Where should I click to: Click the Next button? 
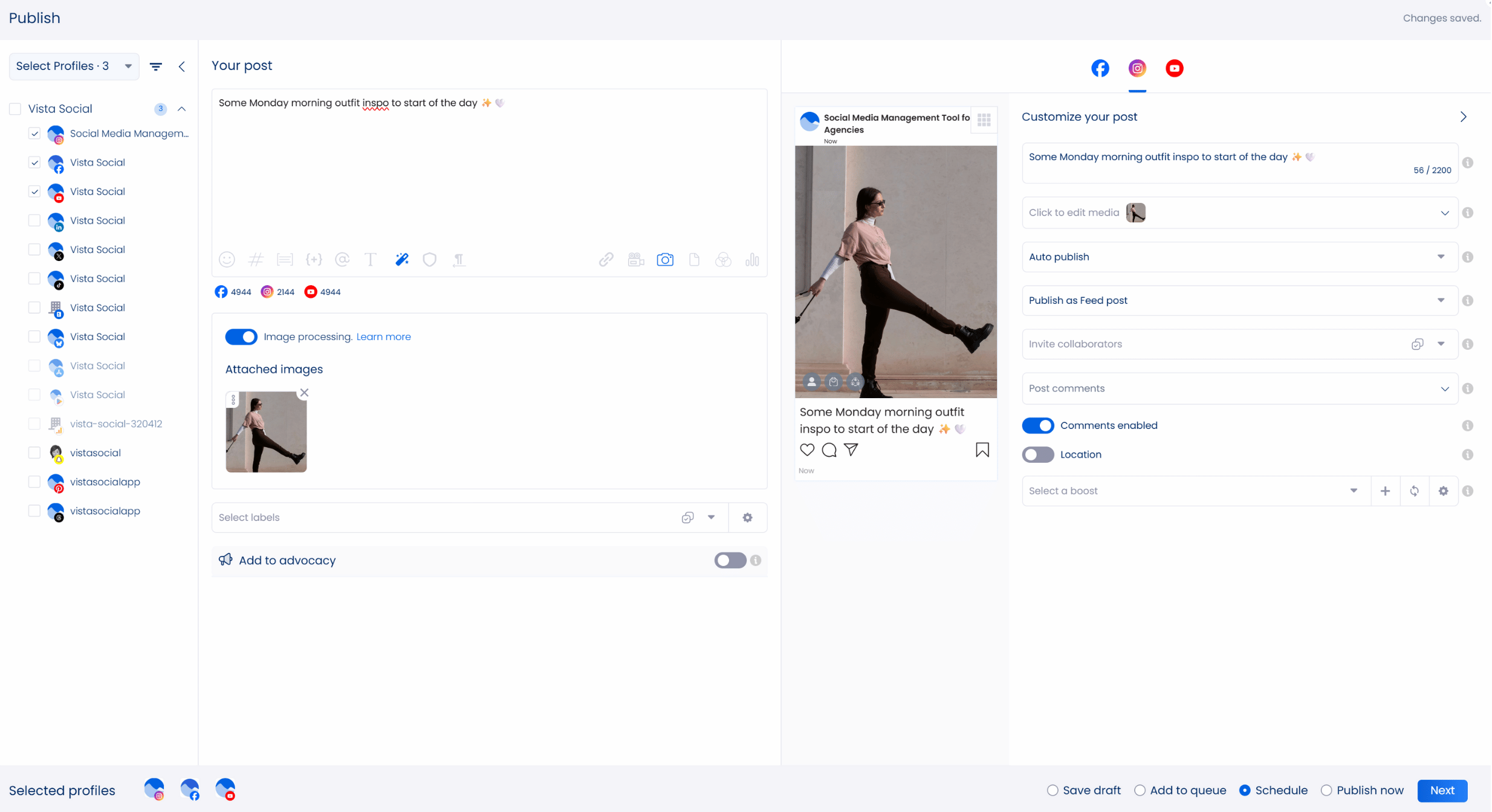(x=1442, y=790)
